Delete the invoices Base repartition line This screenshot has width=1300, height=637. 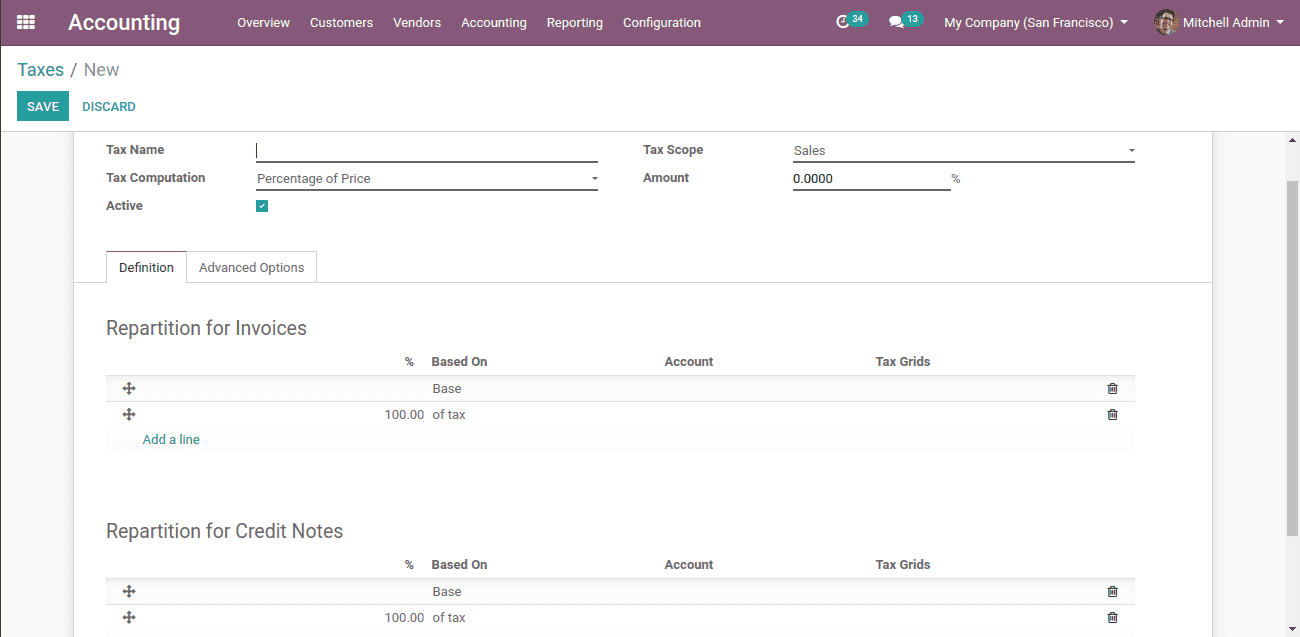[x=1112, y=389]
